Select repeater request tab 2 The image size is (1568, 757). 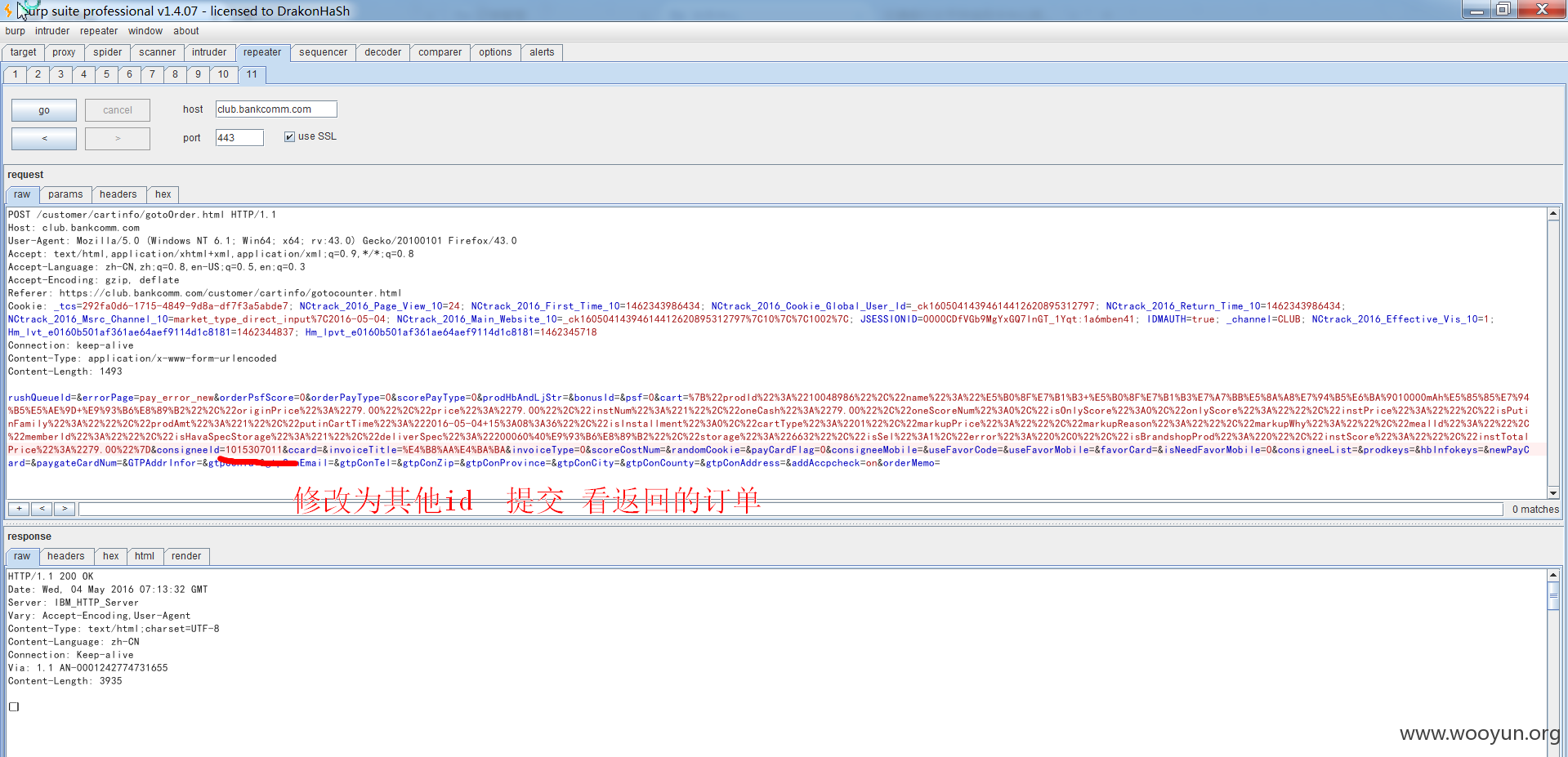pos(38,74)
